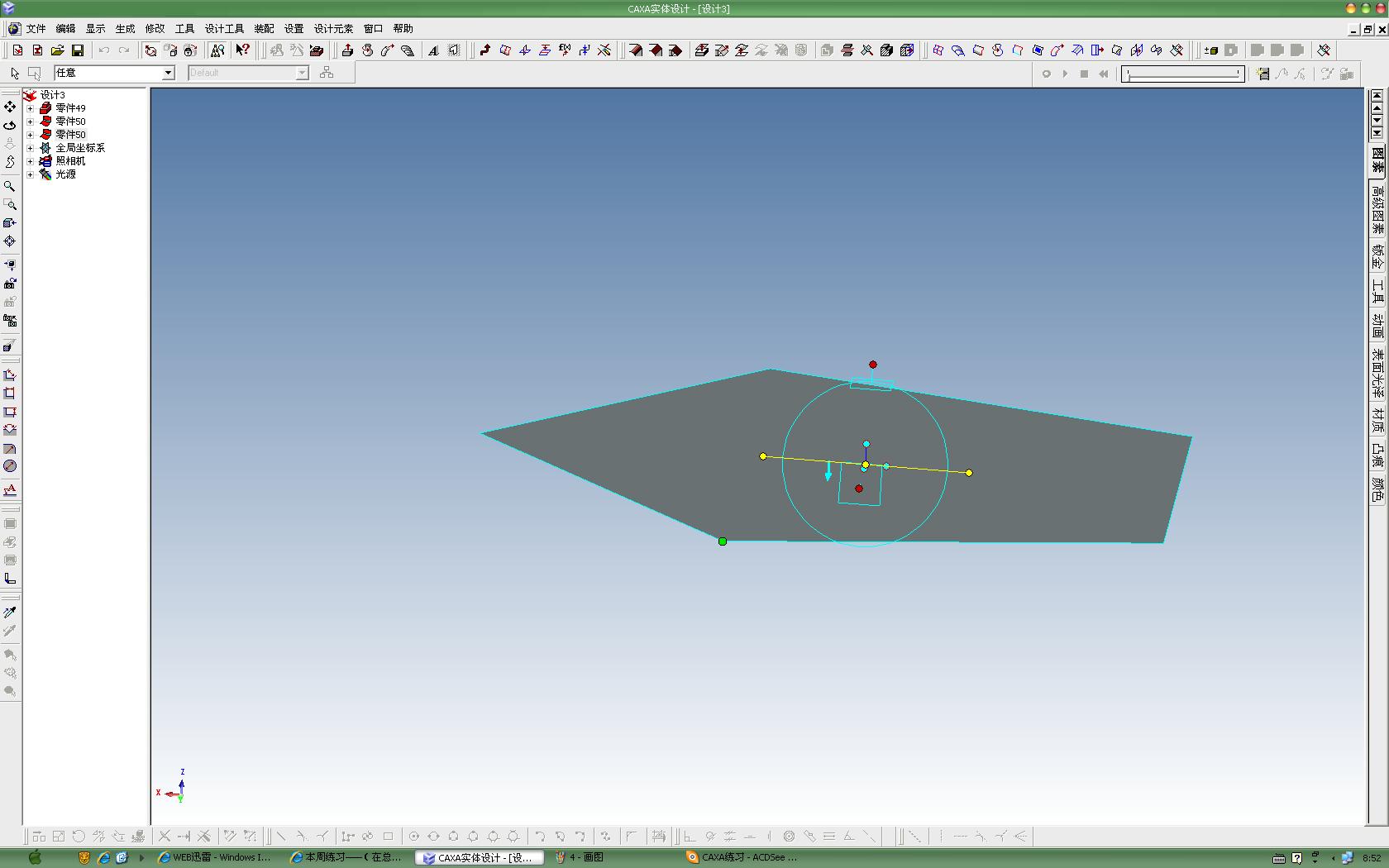Open the 生成 menu
The width and height of the screenshot is (1389, 868).
tap(125, 28)
